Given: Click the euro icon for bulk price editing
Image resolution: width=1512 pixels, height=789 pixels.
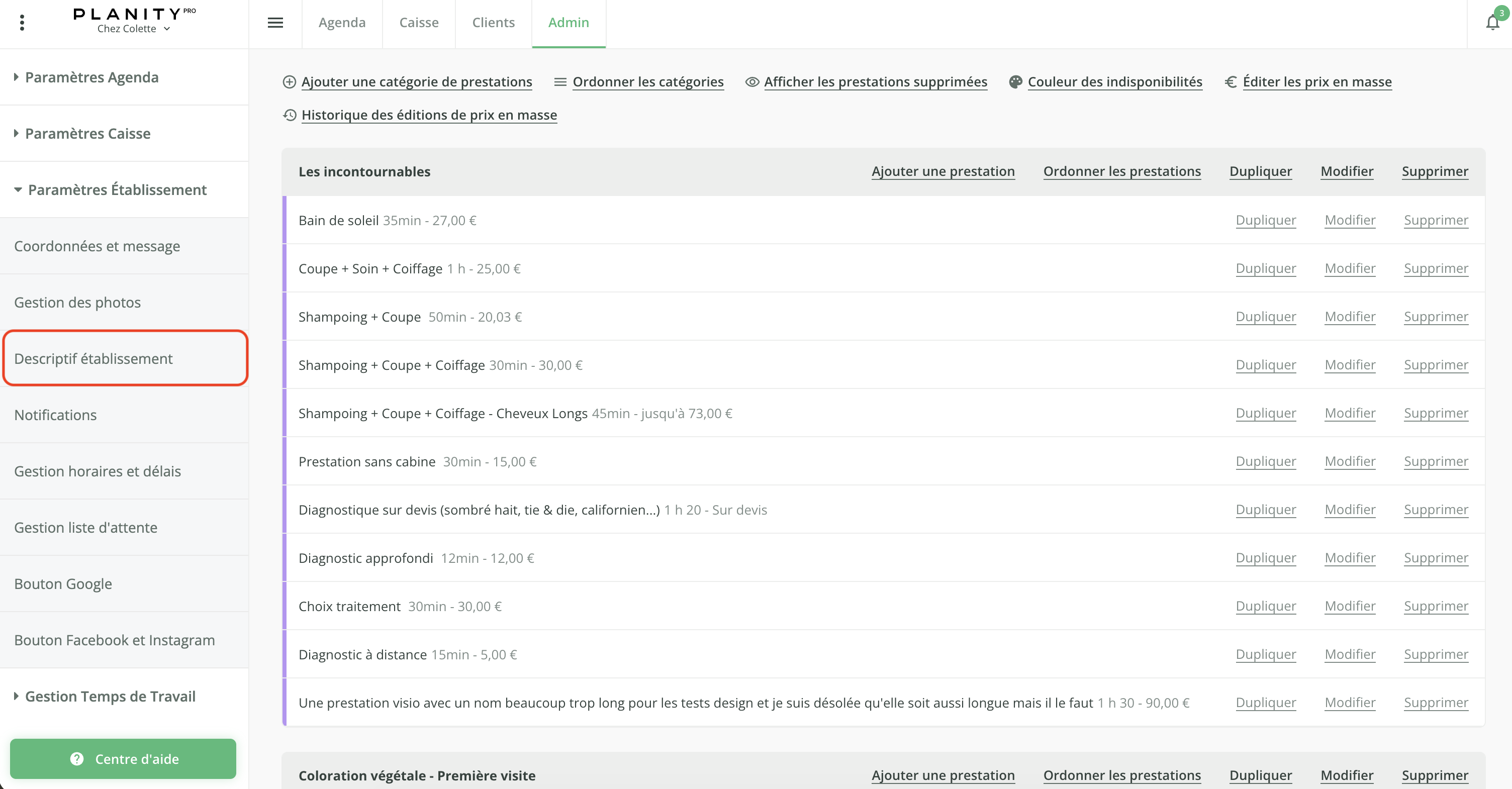Looking at the screenshot, I should pyautogui.click(x=1231, y=82).
